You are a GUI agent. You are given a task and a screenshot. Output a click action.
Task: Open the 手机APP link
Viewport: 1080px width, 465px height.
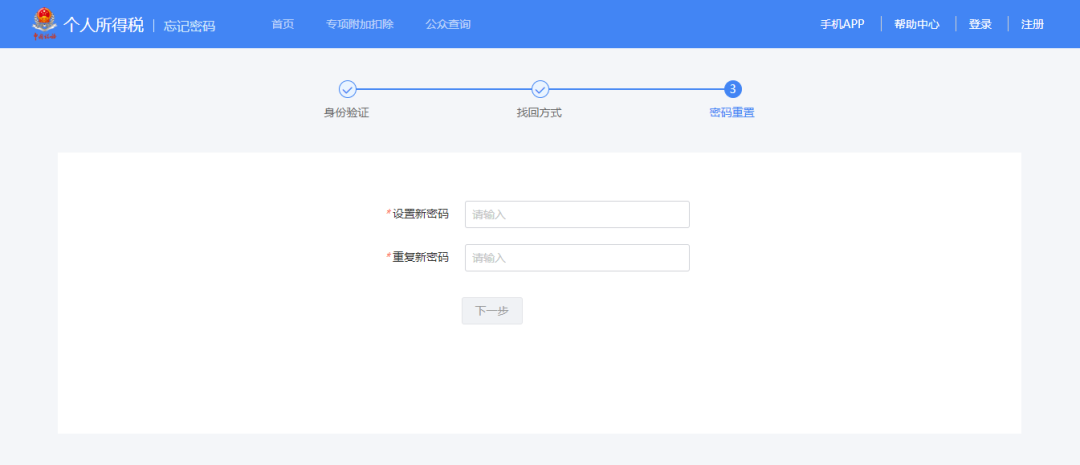pyautogui.click(x=842, y=24)
